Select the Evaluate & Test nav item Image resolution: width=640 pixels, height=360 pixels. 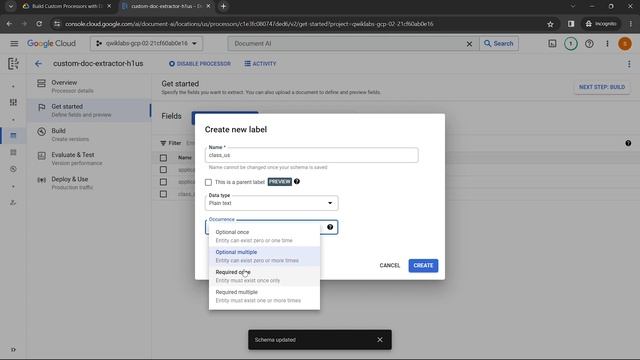tap(89, 158)
